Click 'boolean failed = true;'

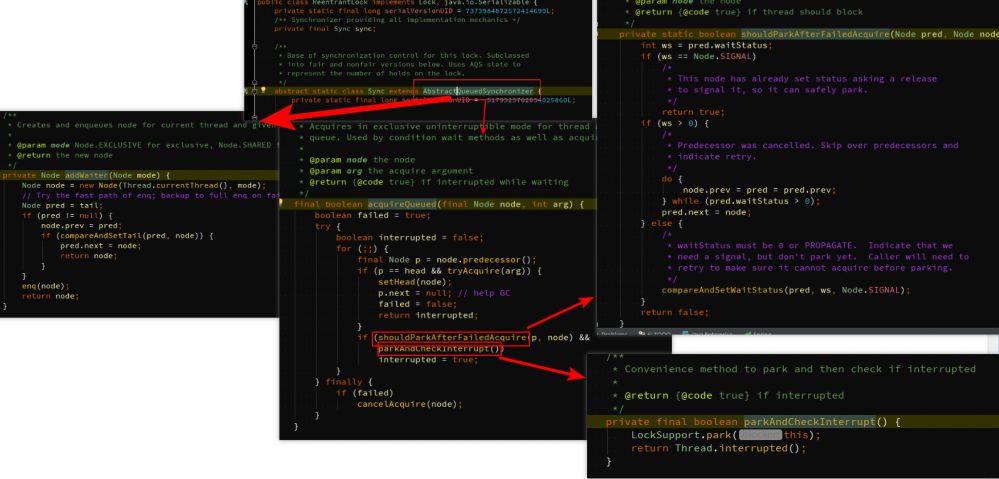372,215
